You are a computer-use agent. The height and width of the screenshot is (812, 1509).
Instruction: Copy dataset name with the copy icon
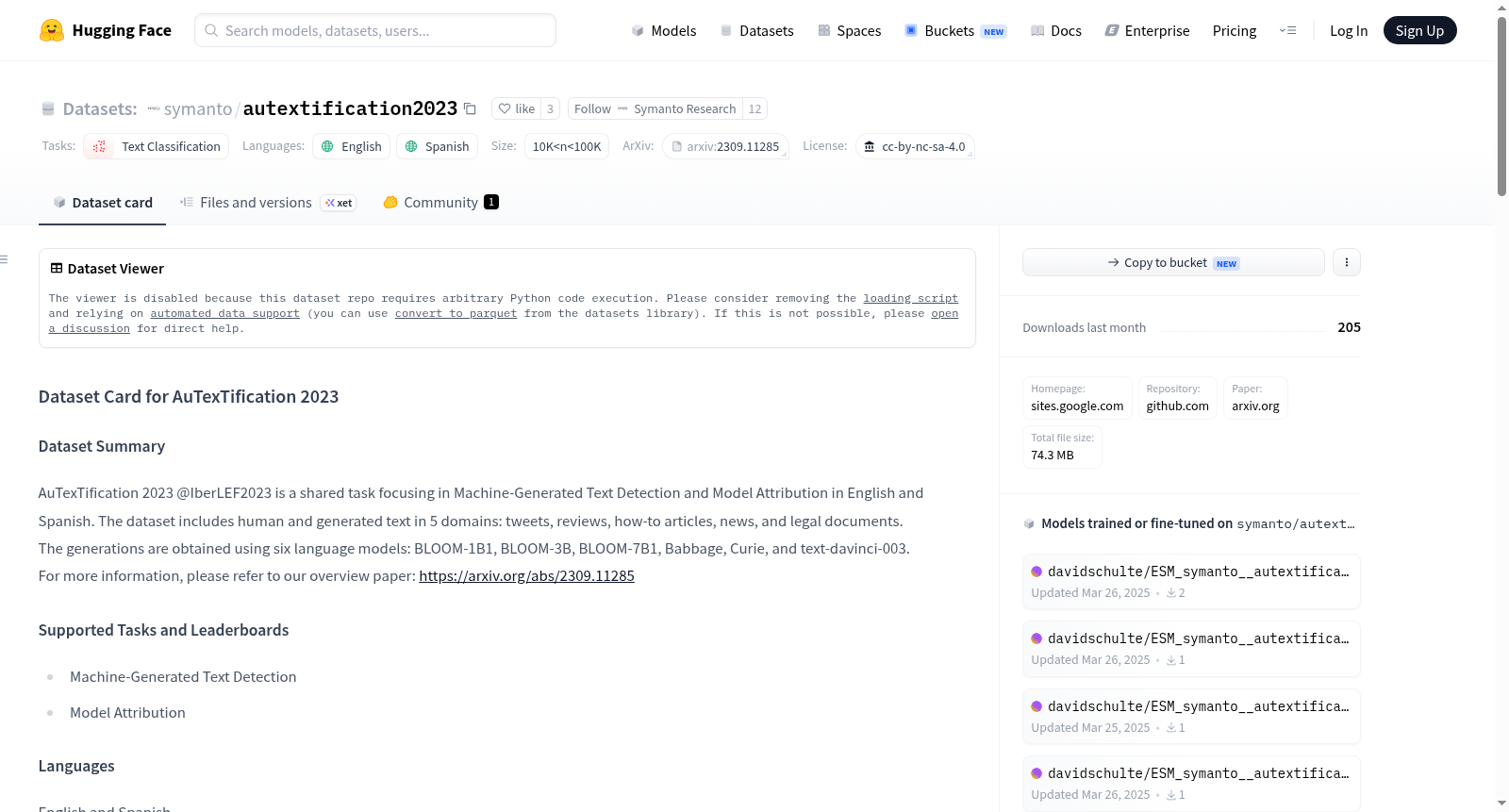470,108
